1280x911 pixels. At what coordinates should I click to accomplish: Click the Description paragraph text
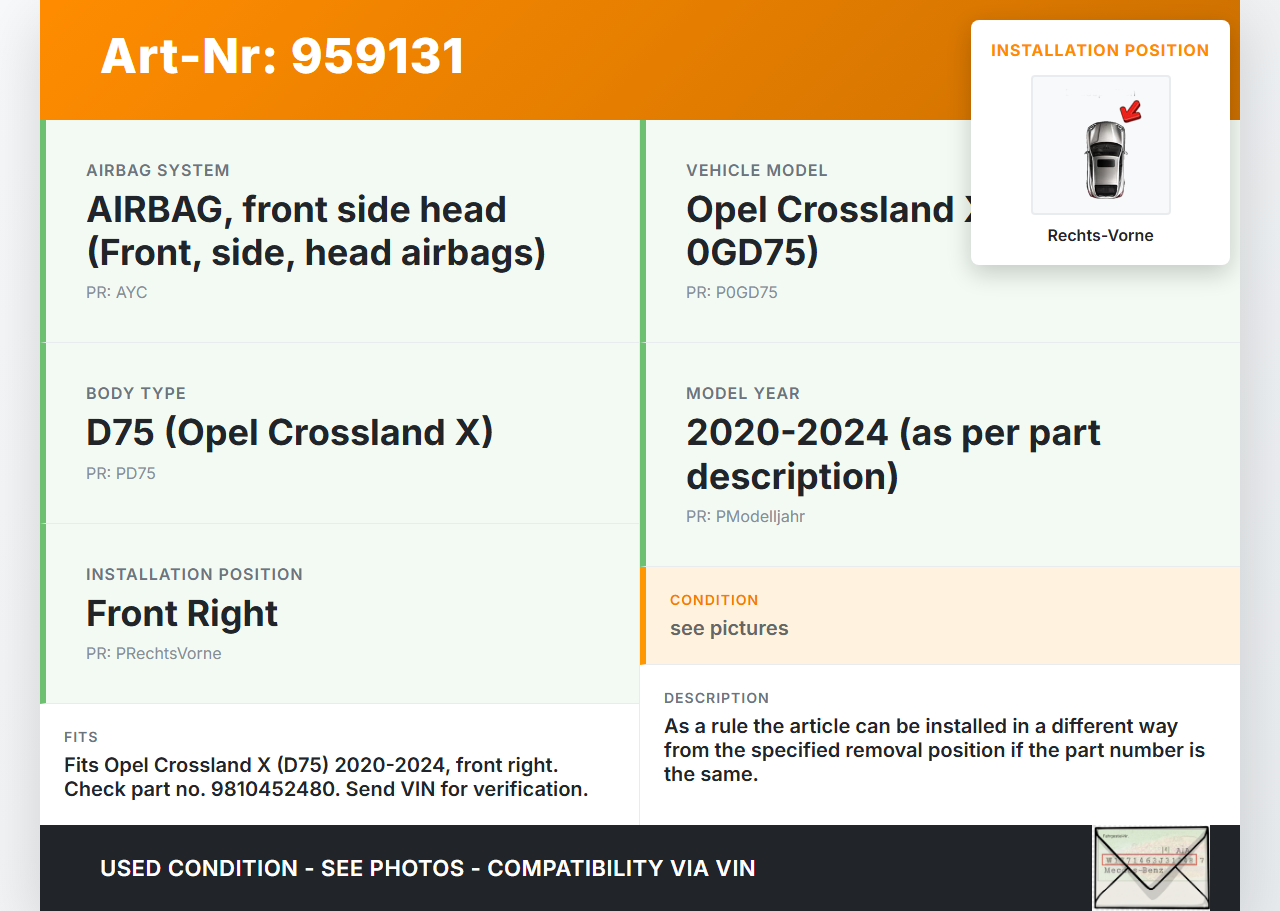pyautogui.click(x=934, y=750)
